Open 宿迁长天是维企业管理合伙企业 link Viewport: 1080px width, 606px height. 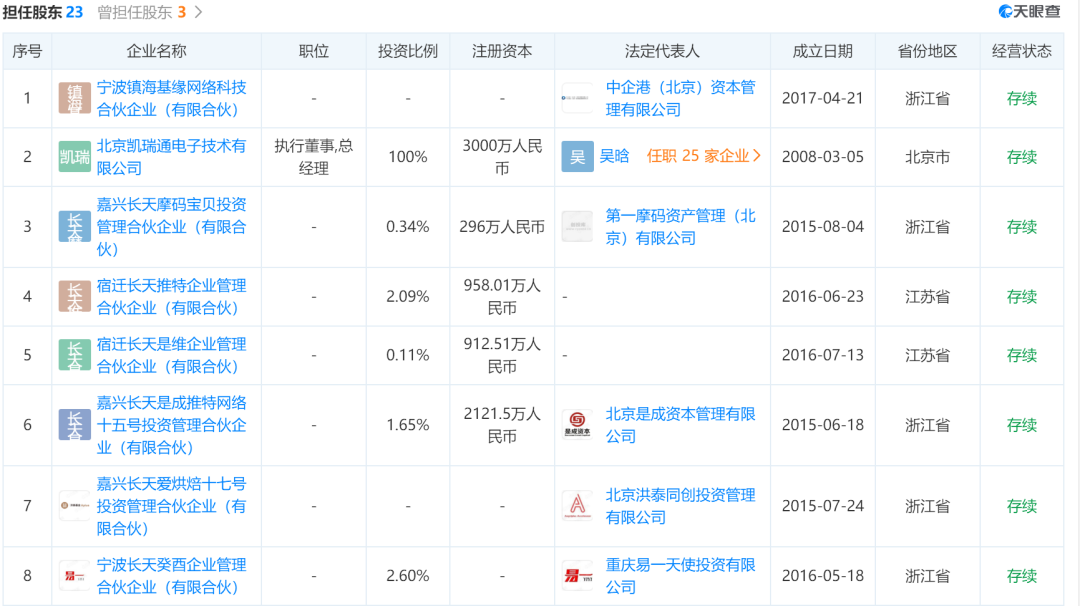tap(172, 355)
